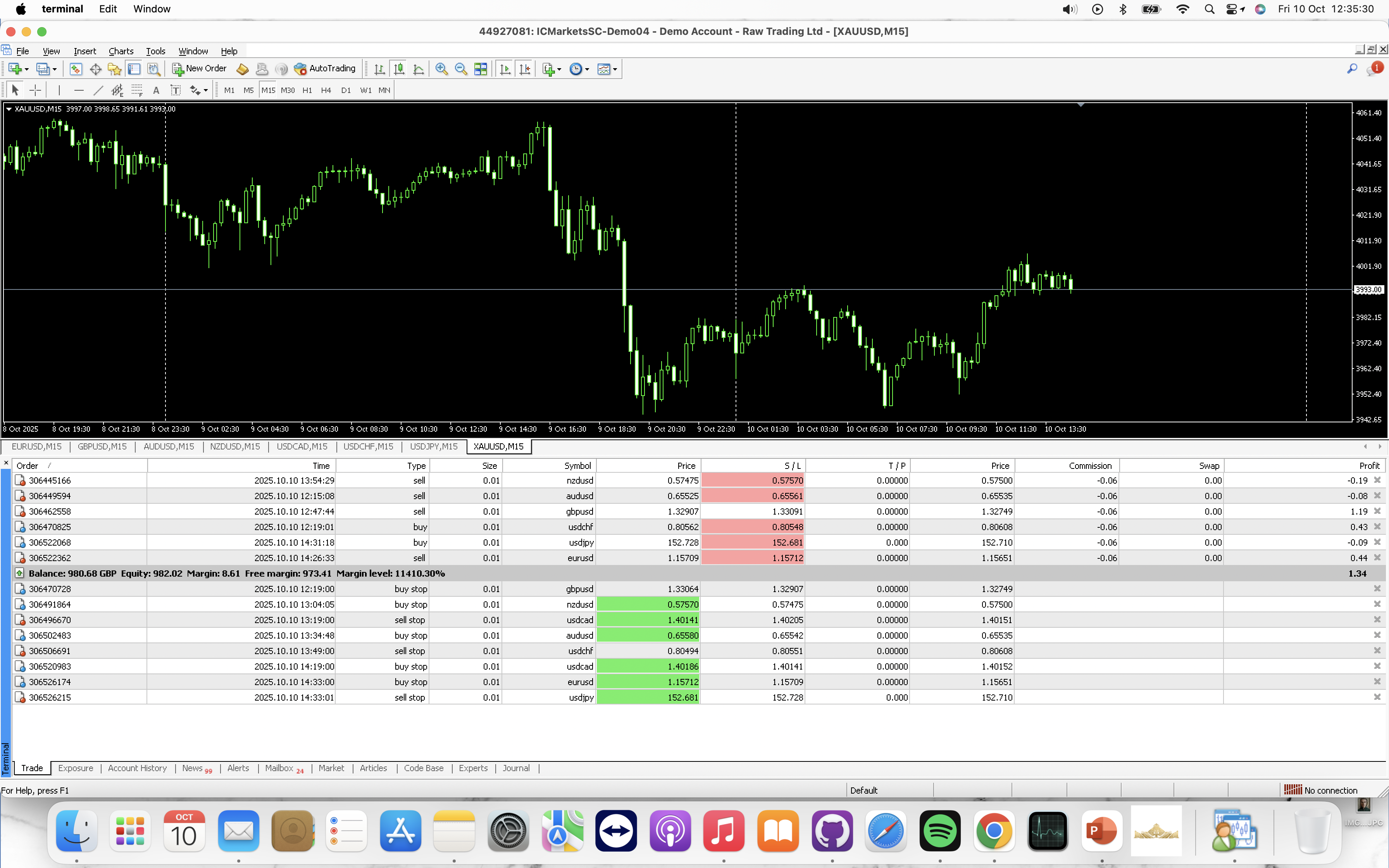Screen dimensions: 1389x868
Task: Click the Zoom In chart icon
Action: (x=441, y=69)
